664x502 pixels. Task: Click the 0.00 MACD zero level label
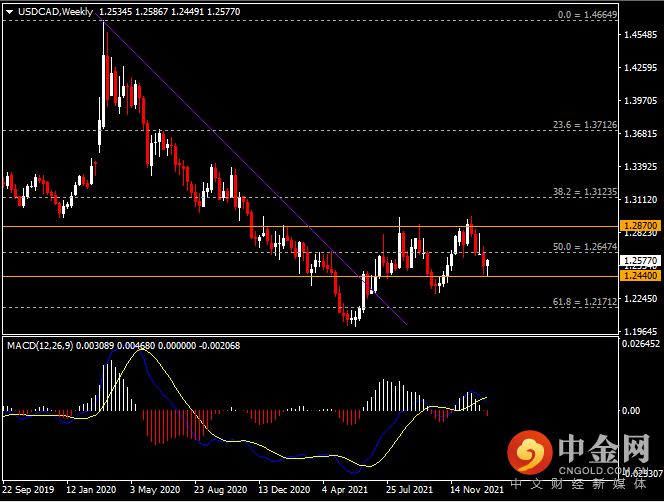631,410
